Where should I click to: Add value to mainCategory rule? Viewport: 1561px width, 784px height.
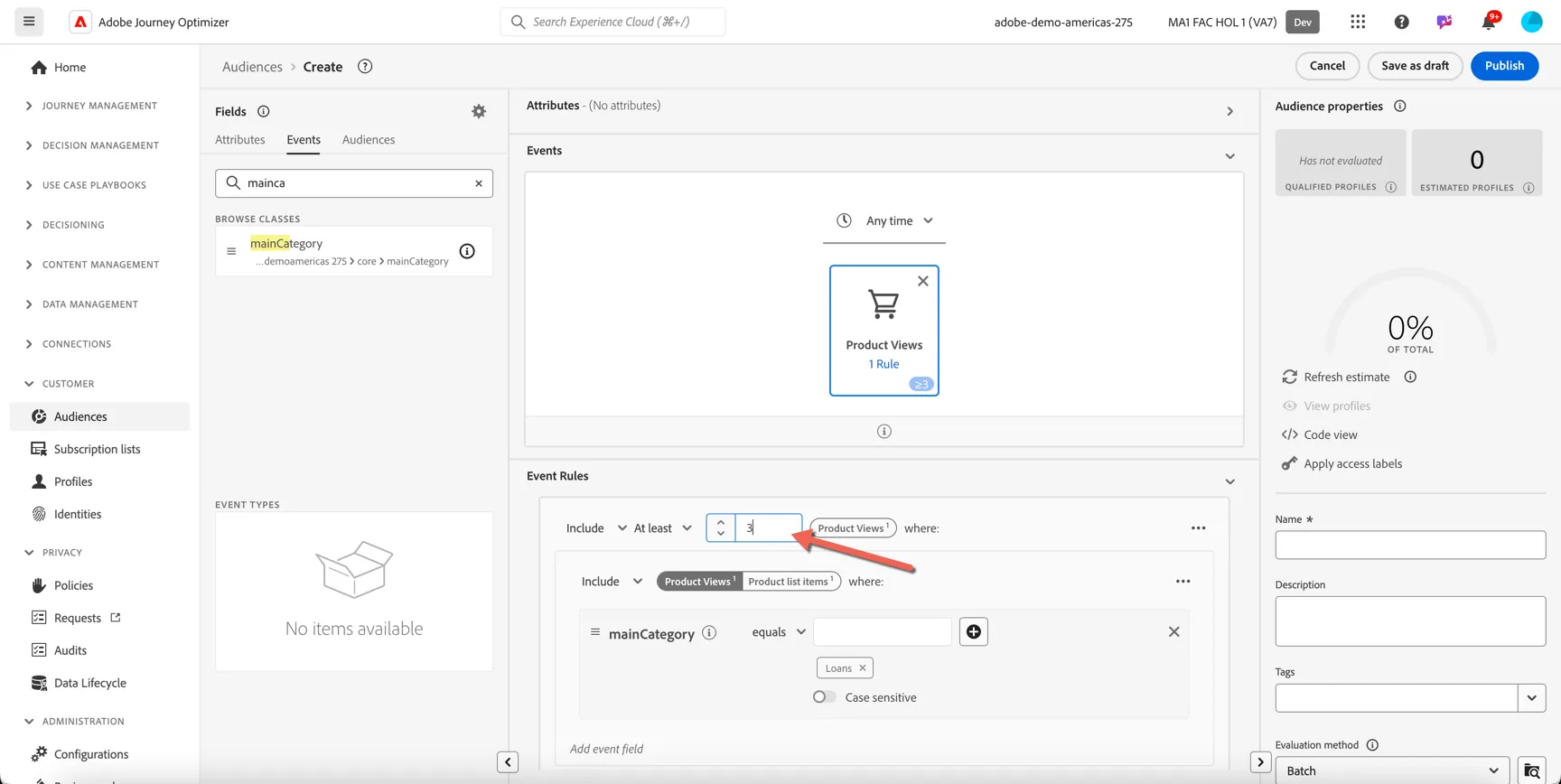coord(974,631)
